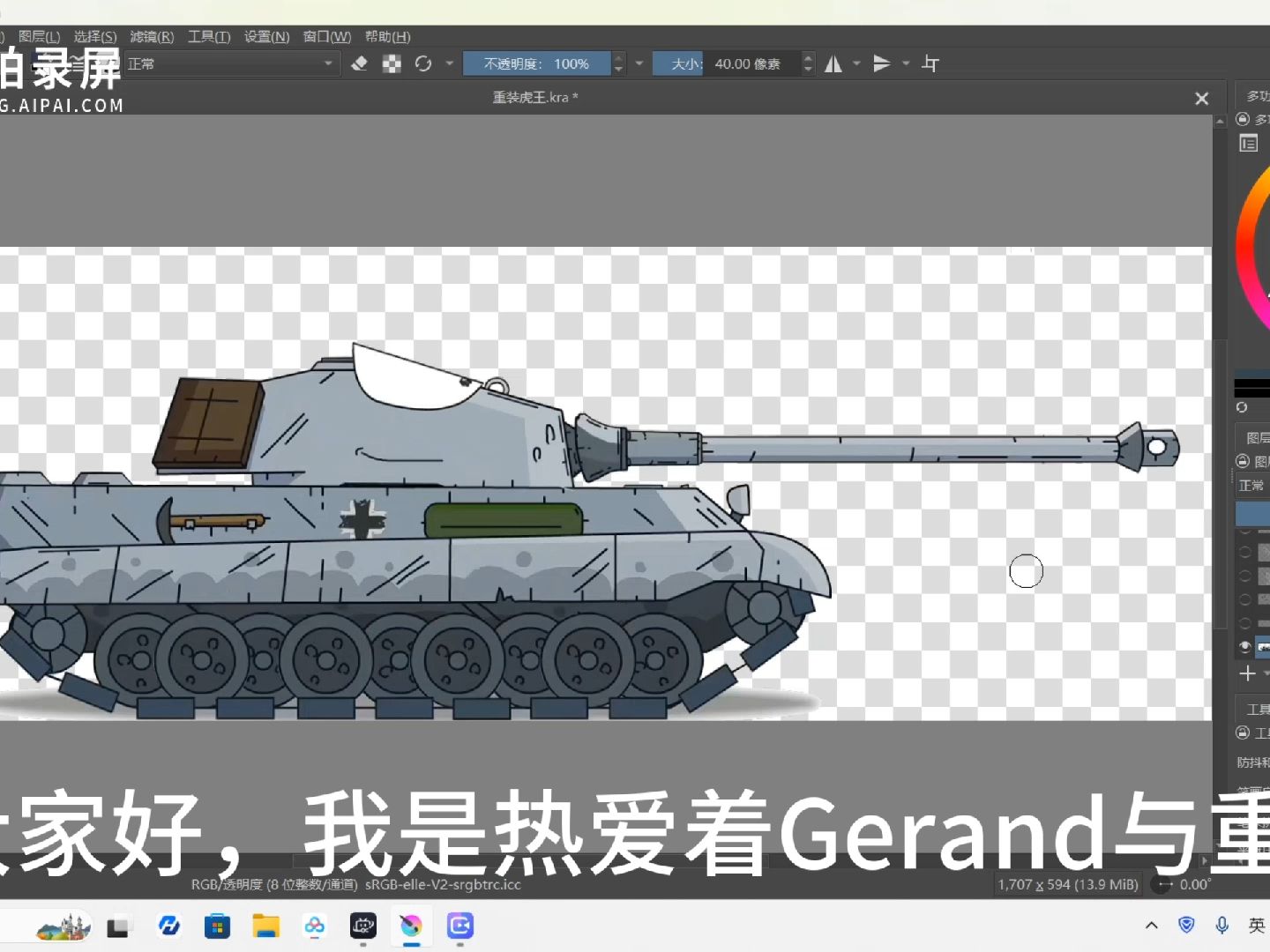Lock the 图层 layers docker

click(1243, 461)
